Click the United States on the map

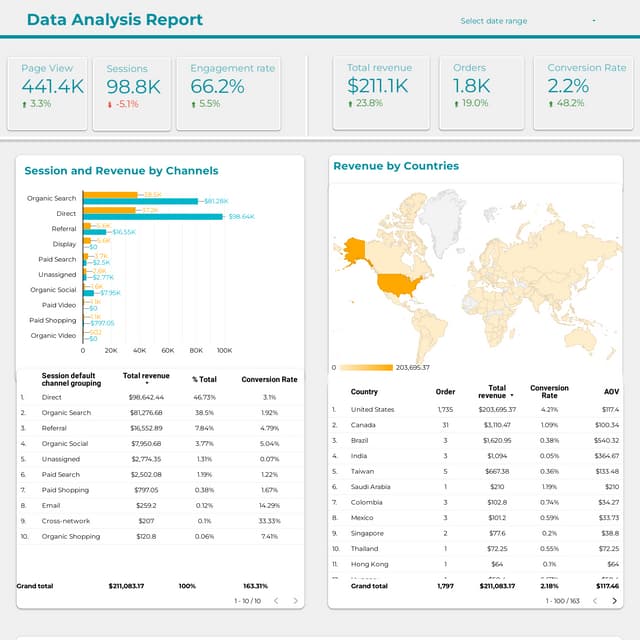397,284
